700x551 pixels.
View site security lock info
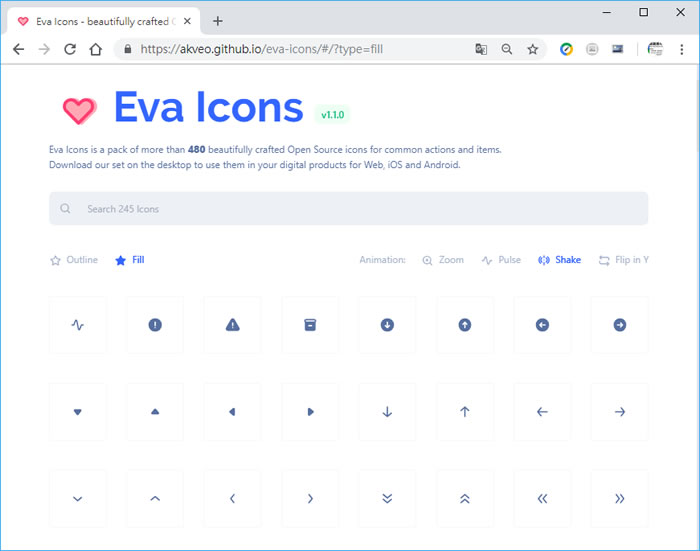click(128, 49)
